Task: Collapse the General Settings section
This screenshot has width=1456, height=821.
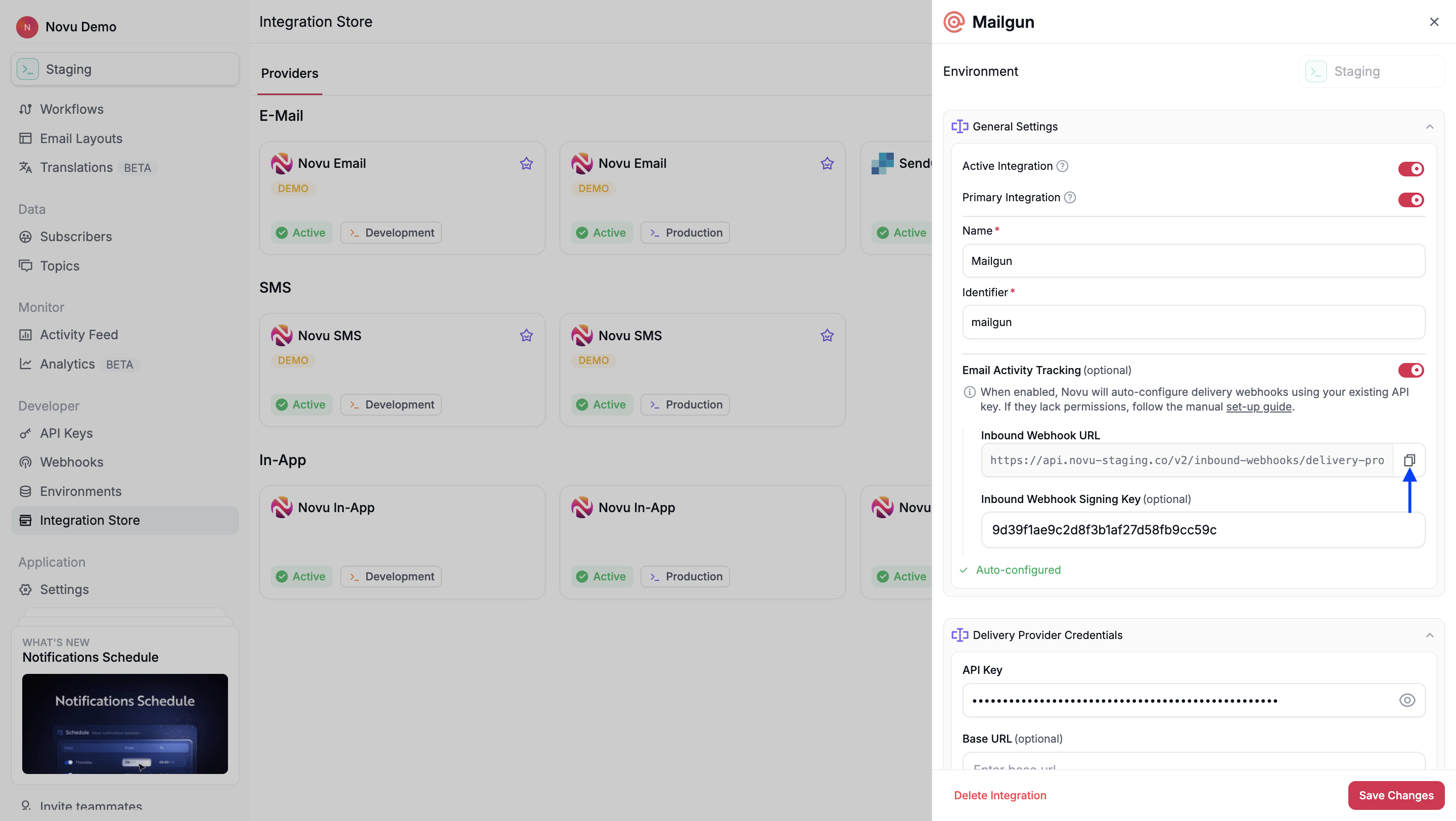Action: (x=1430, y=126)
